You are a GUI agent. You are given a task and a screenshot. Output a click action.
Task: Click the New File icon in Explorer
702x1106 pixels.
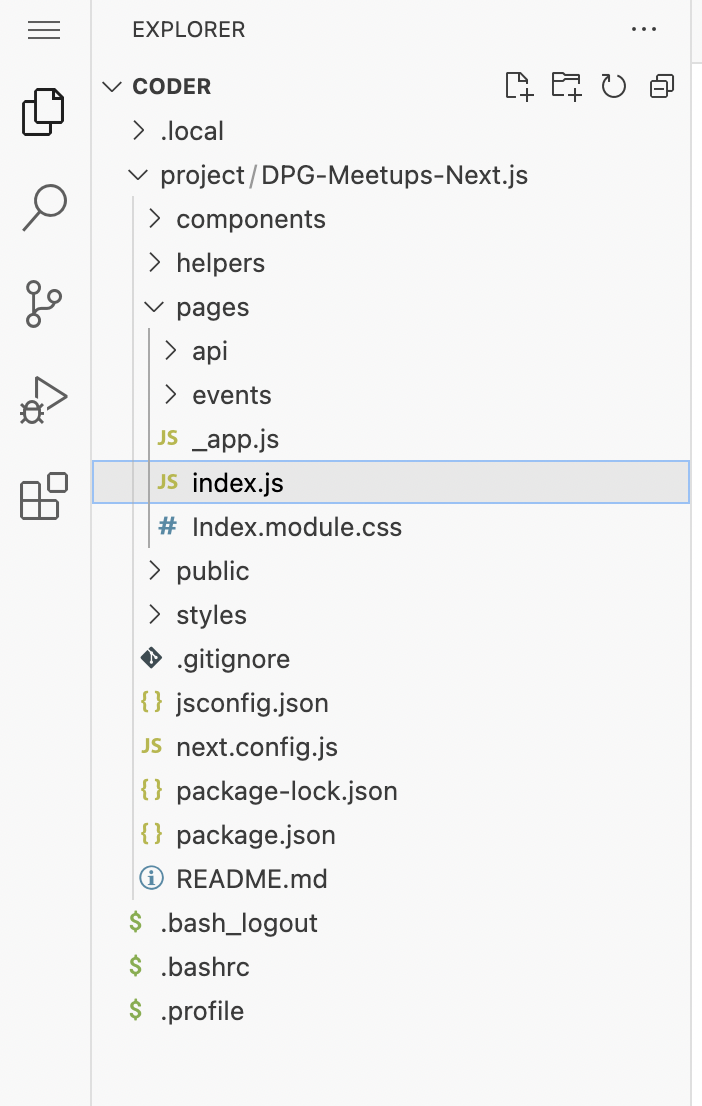(x=519, y=86)
